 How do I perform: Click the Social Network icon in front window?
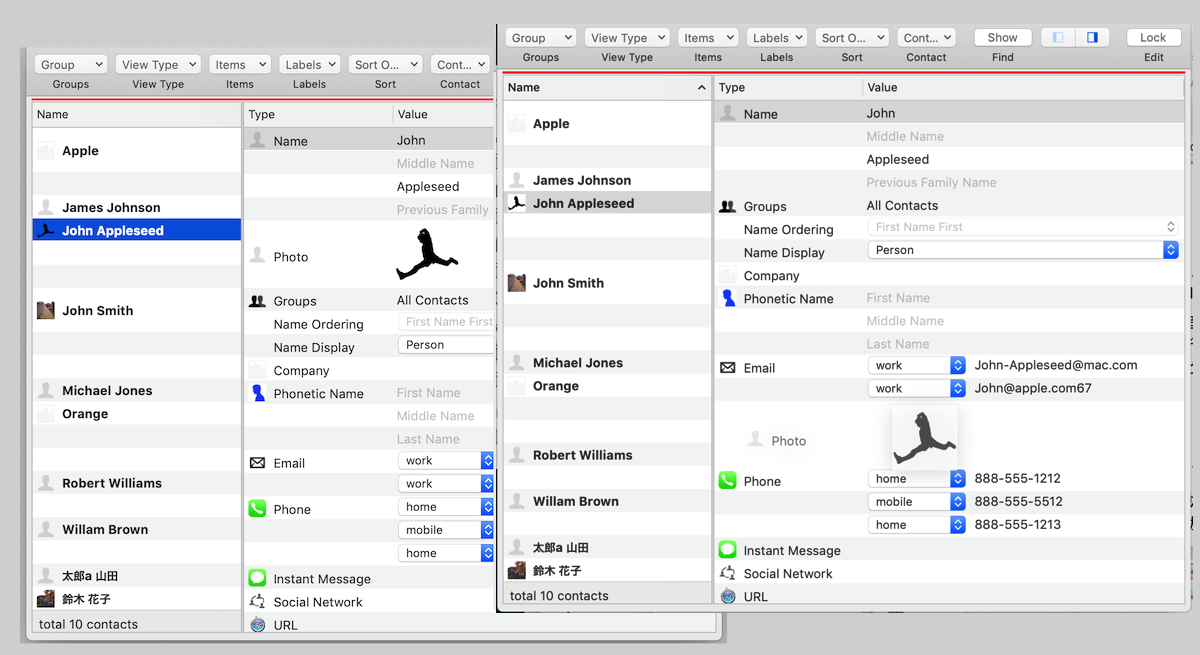727,573
